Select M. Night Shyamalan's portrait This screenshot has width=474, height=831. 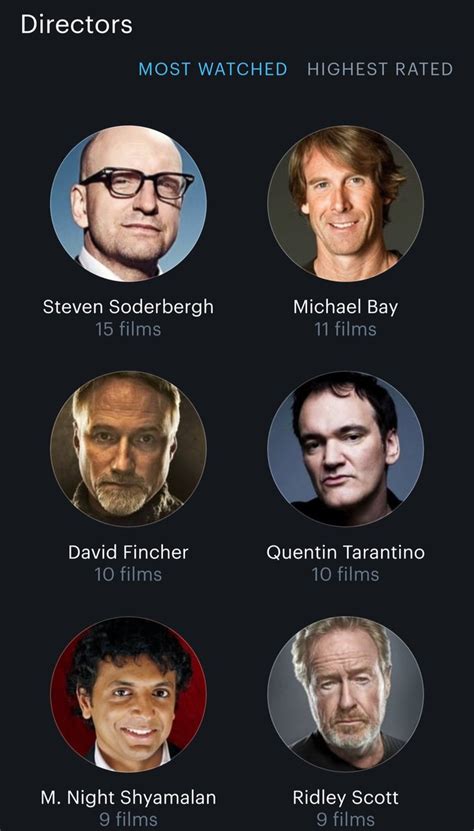pyautogui.click(x=128, y=694)
